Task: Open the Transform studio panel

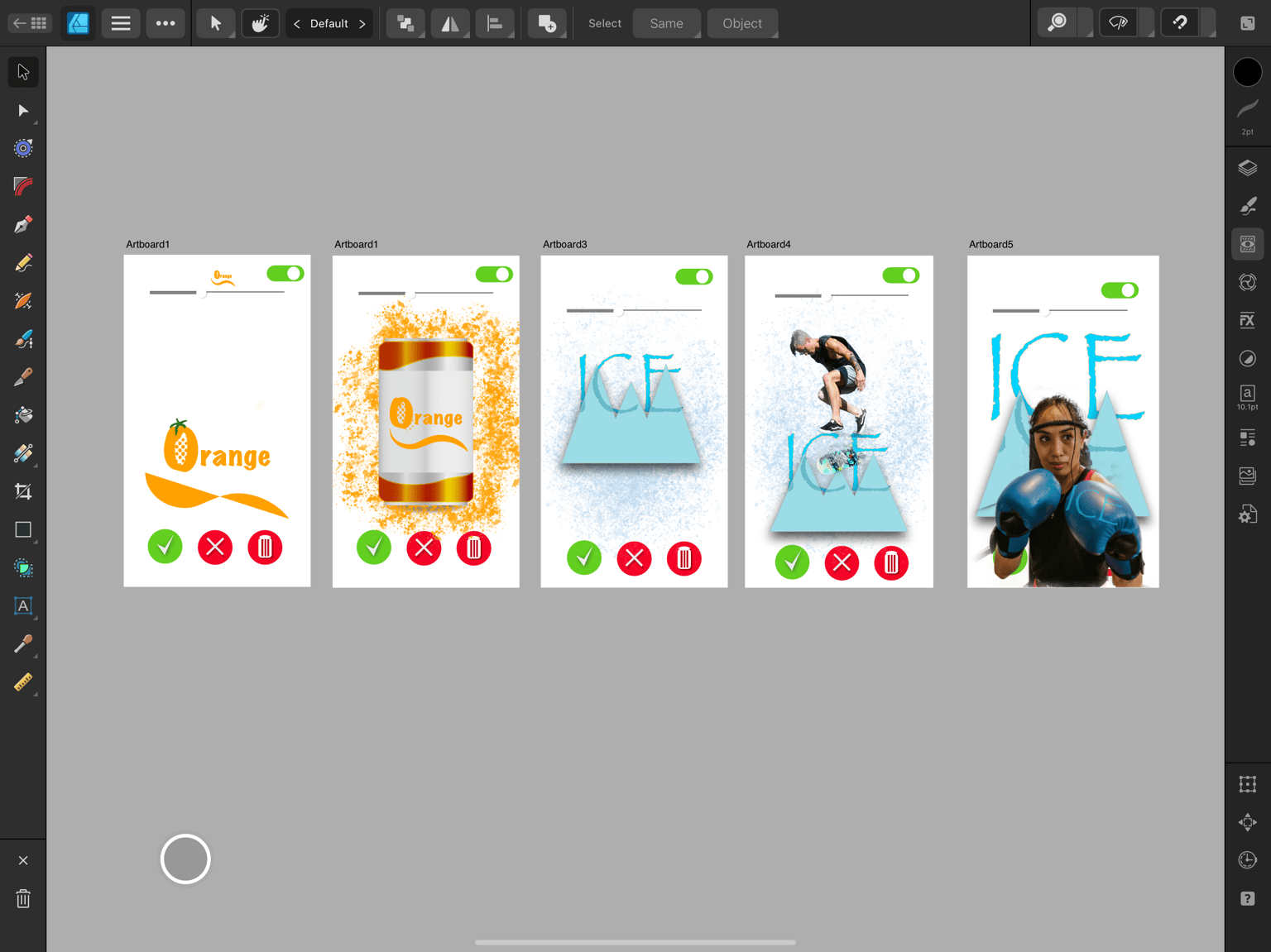Action: [x=1248, y=784]
